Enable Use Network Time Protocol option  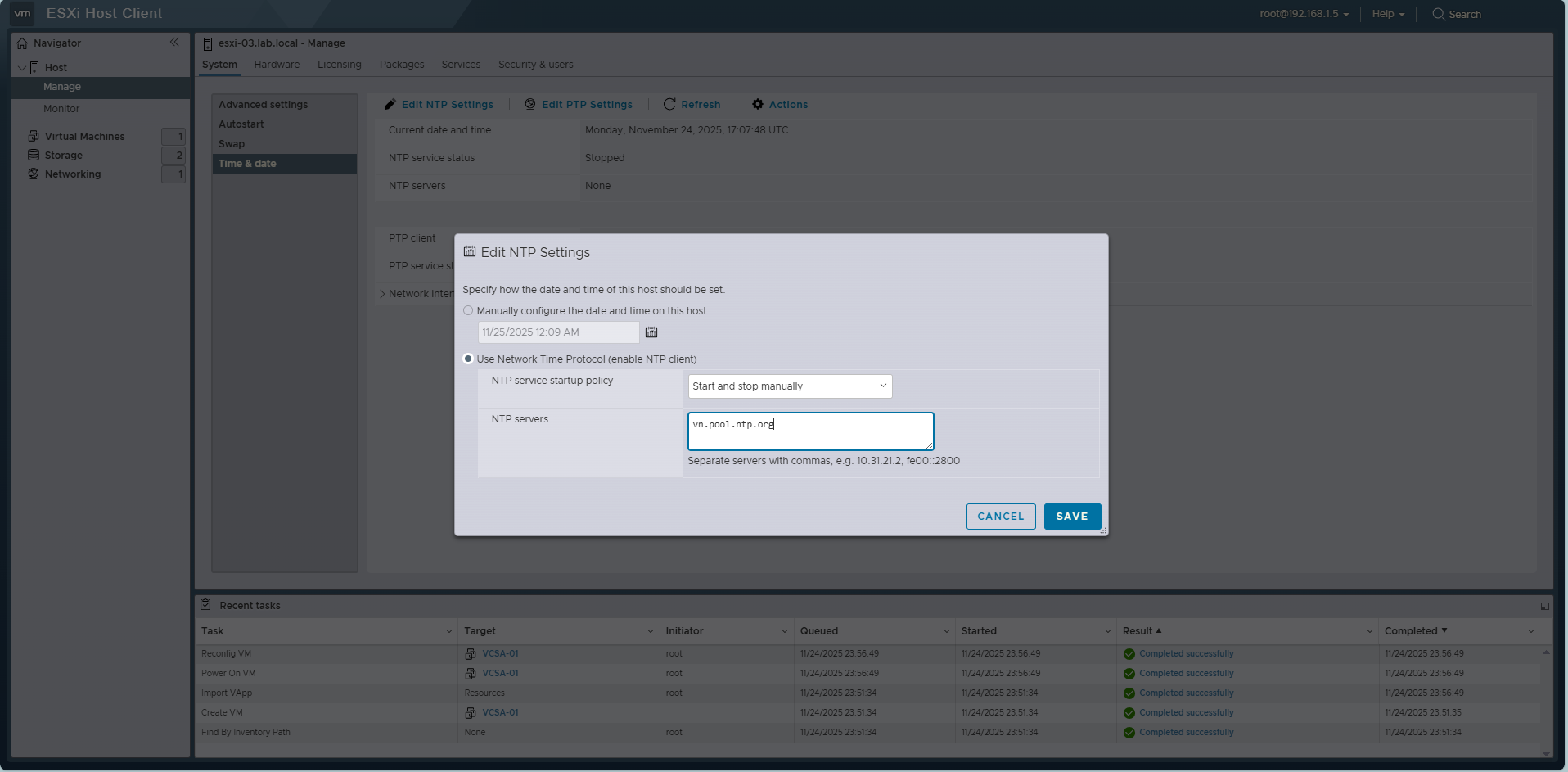pyautogui.click(x=467, y=359)
